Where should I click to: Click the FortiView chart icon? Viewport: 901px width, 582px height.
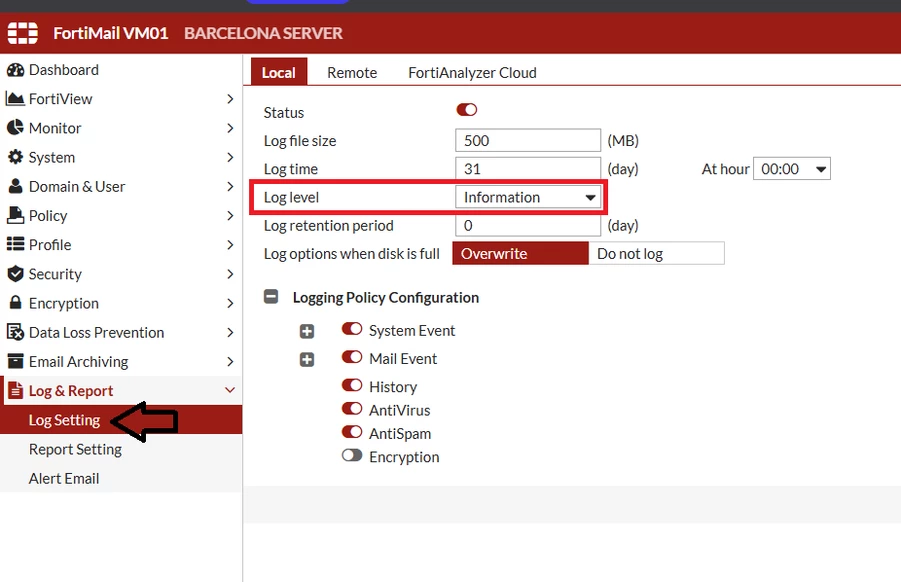tap(15, 99)
